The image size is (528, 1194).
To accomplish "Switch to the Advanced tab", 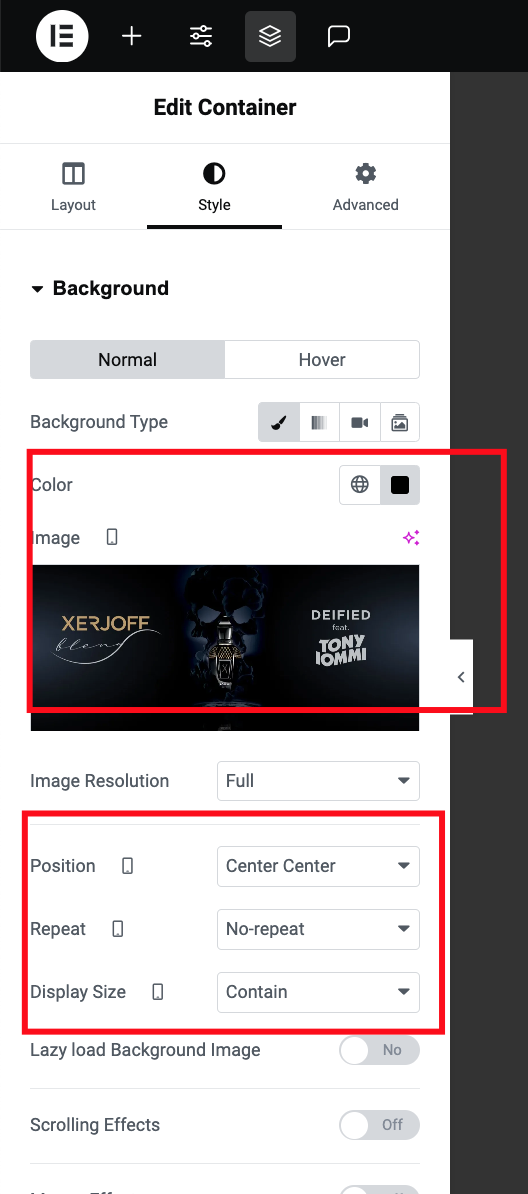I will [x=366, y=187].
